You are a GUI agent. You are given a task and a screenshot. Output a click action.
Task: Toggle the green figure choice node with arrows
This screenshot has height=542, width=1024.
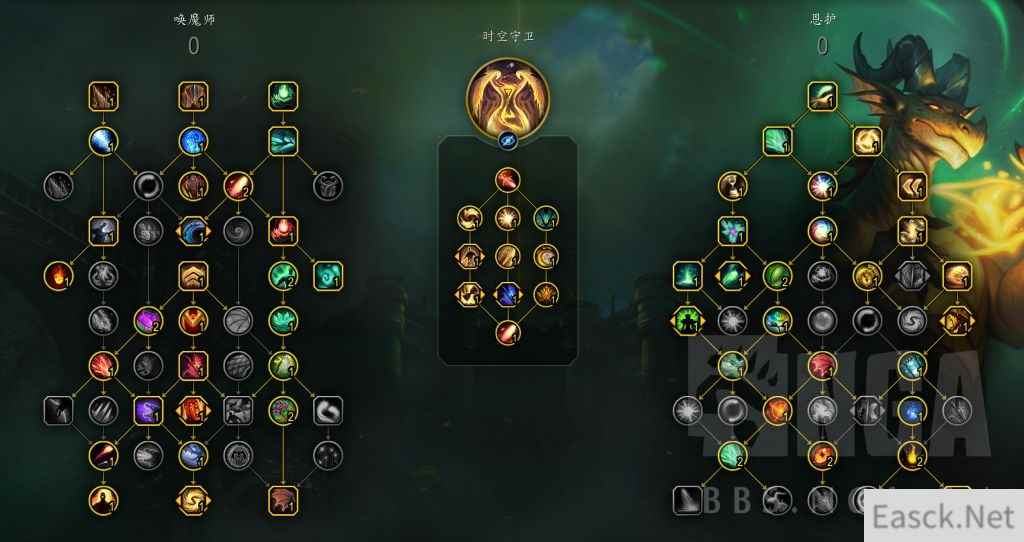pos(687,321)
